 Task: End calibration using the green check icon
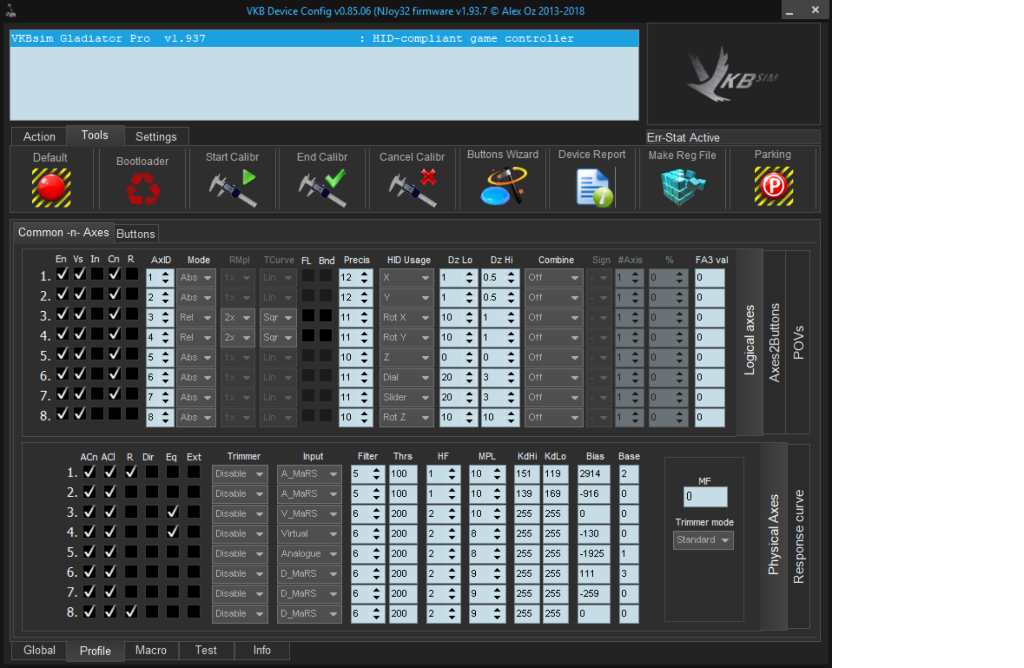click(323, 188)
